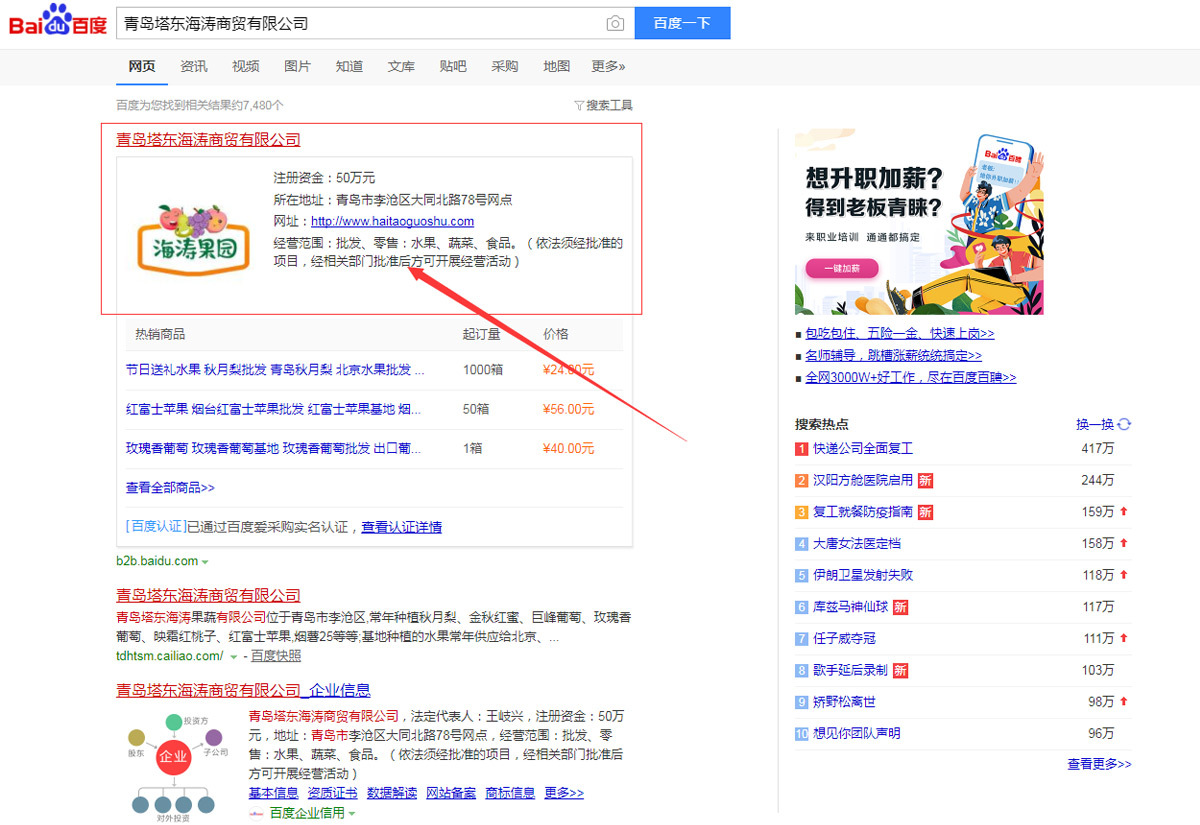Screen dimensions: 1200x825
Task: Switch to the 视频 tab
Action: pos(246,66)
